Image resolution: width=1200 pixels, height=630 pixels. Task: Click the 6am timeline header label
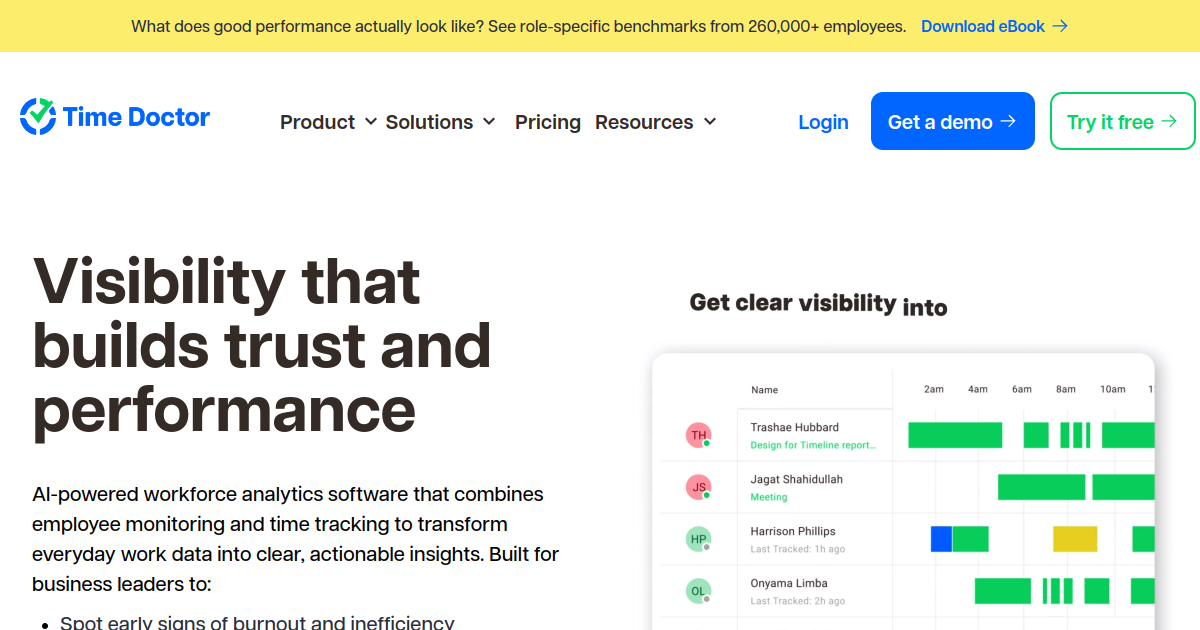coord(1022,389)
